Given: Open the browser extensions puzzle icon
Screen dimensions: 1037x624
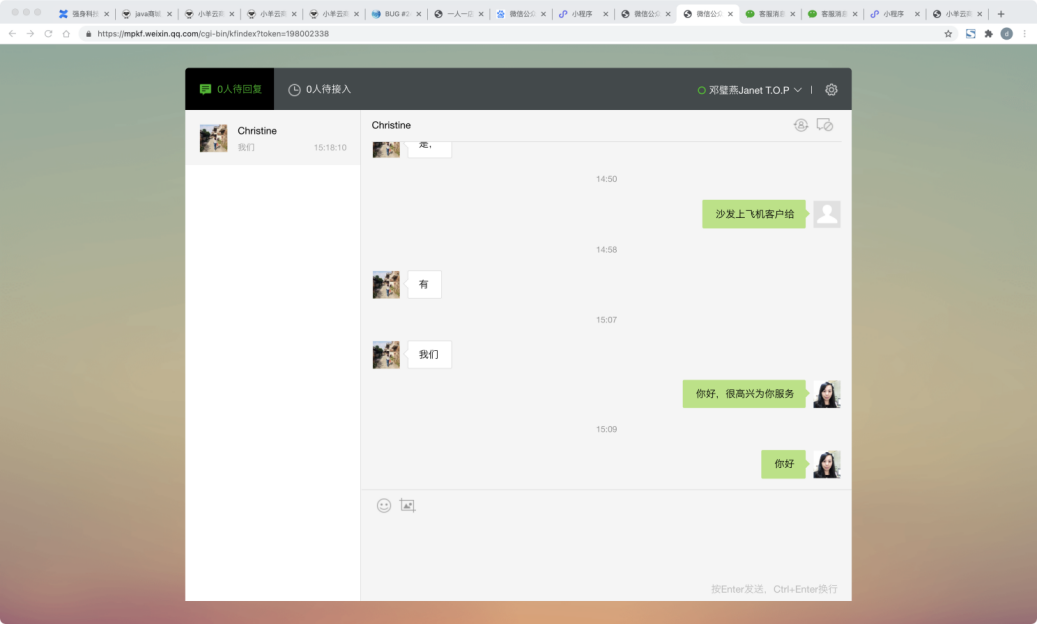Looking at the screenshot, I should pyautogui.click(x=989, y=33).
